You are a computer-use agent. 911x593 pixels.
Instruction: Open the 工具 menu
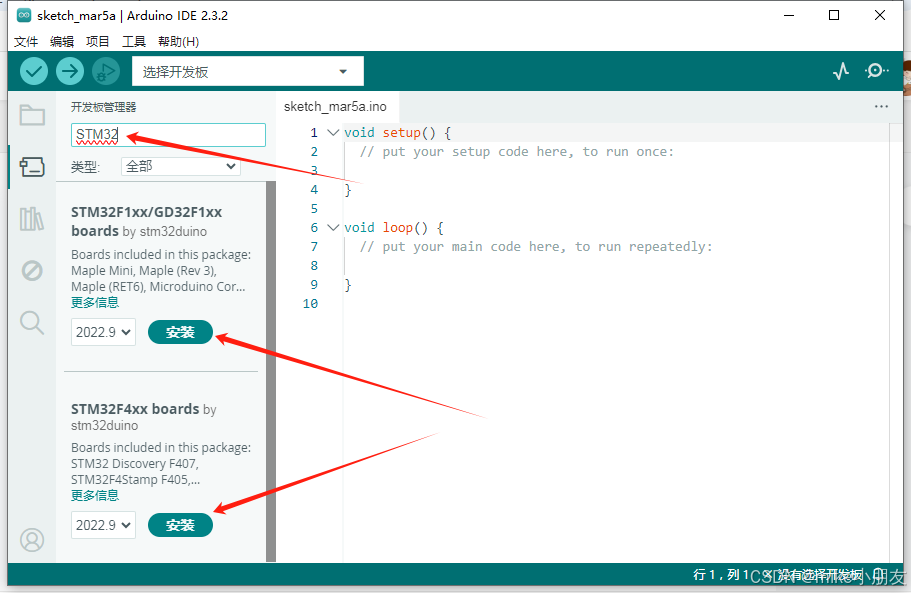pos(134,41)
